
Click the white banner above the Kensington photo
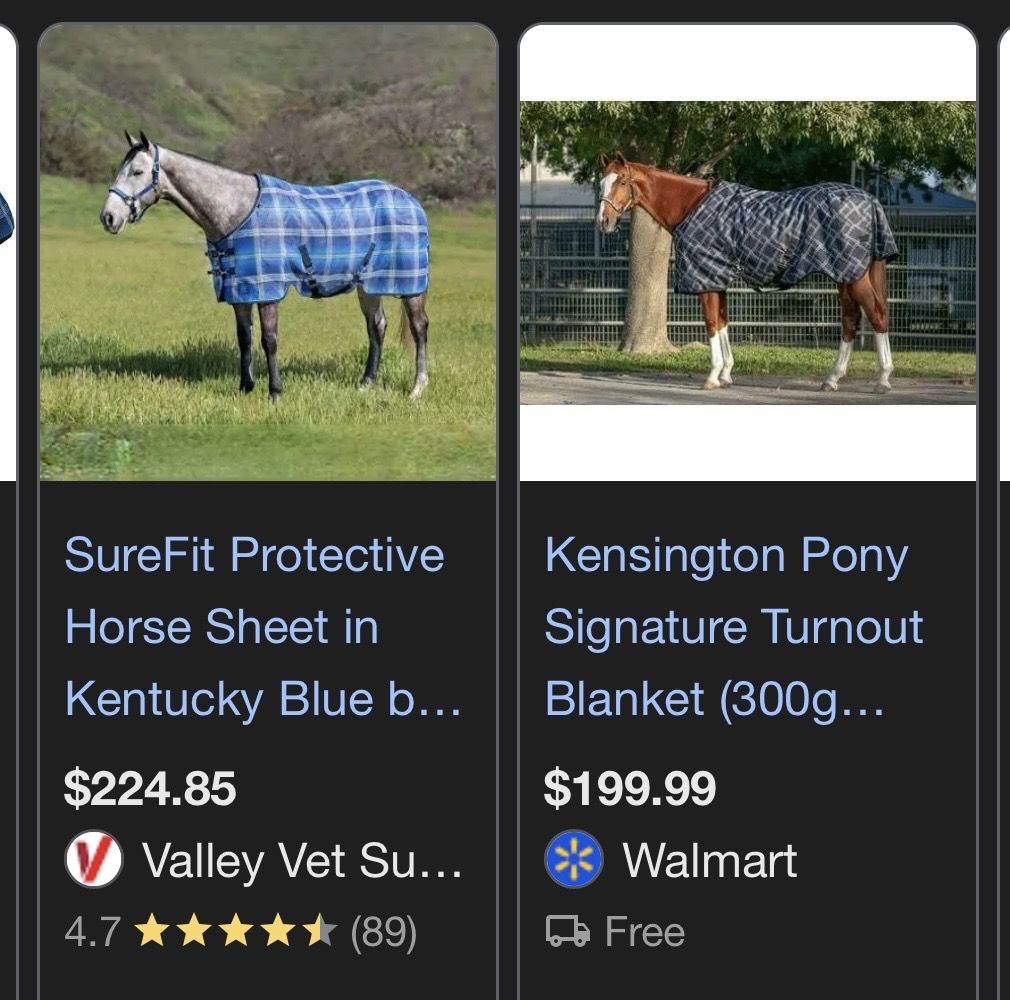pyautogui.click(x=748, y=62)
